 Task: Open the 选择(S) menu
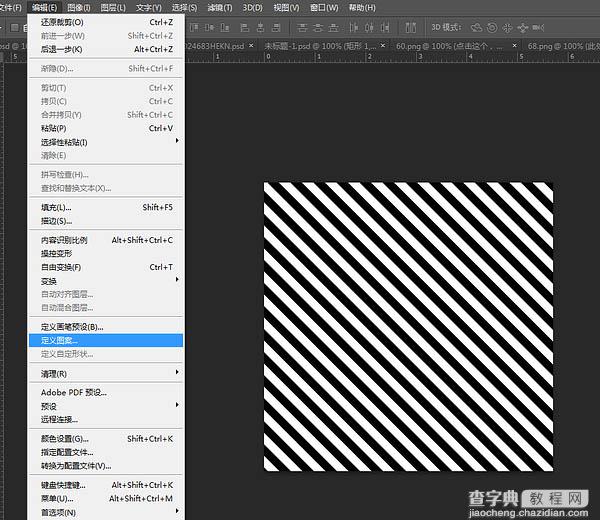[184, 7]
